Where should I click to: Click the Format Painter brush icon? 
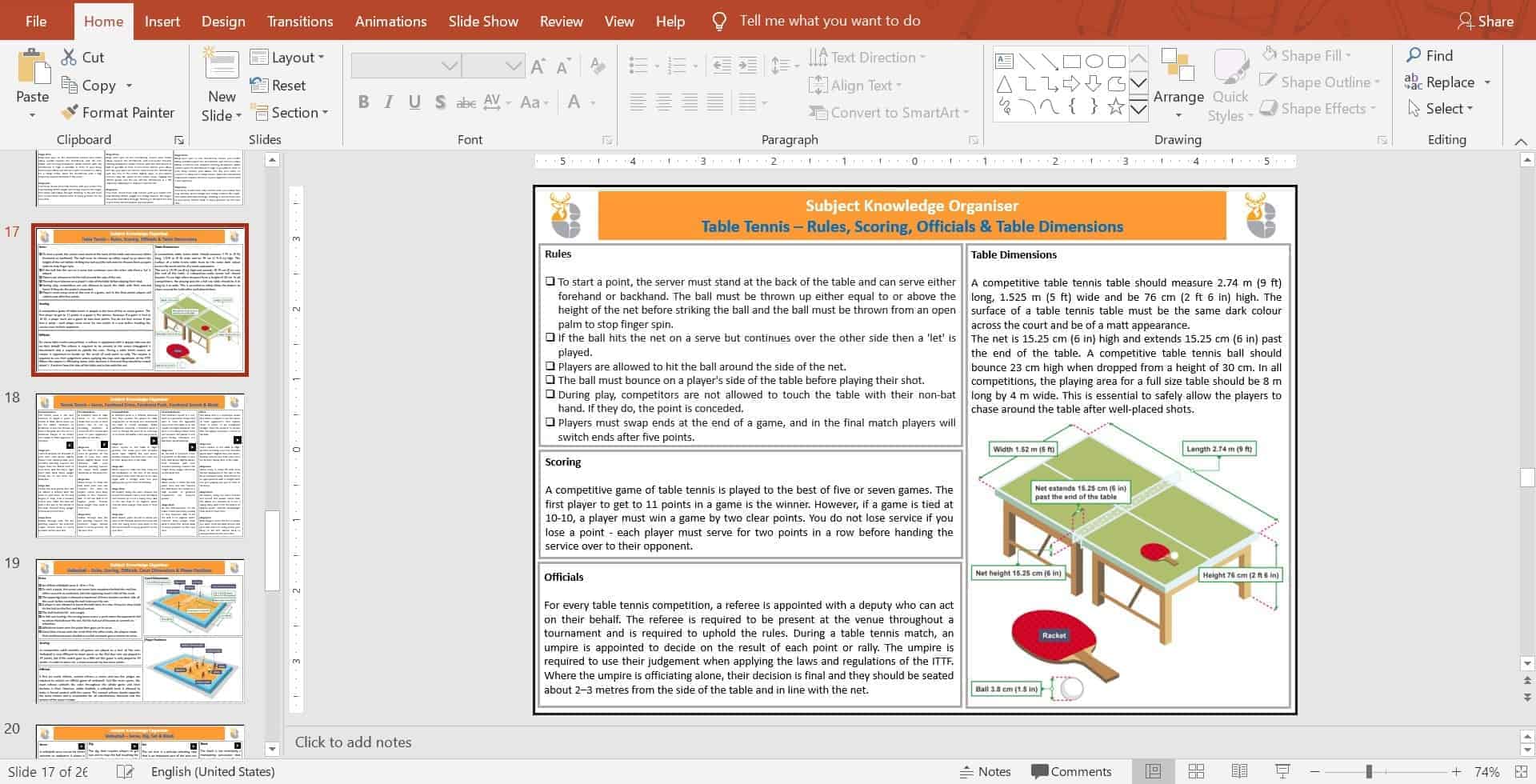[x=70, y=113]
